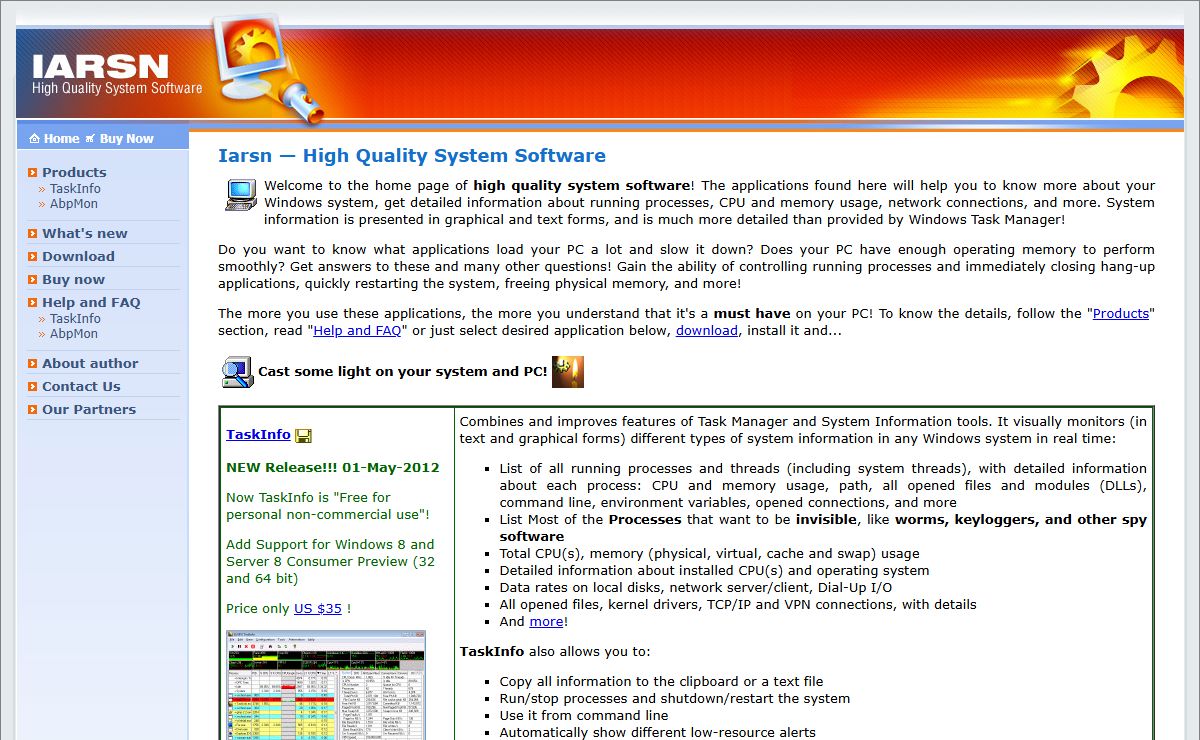
Task: Click "Detailed information about installed CPU(s)" bullet
Action: click(x=715, y=570)
